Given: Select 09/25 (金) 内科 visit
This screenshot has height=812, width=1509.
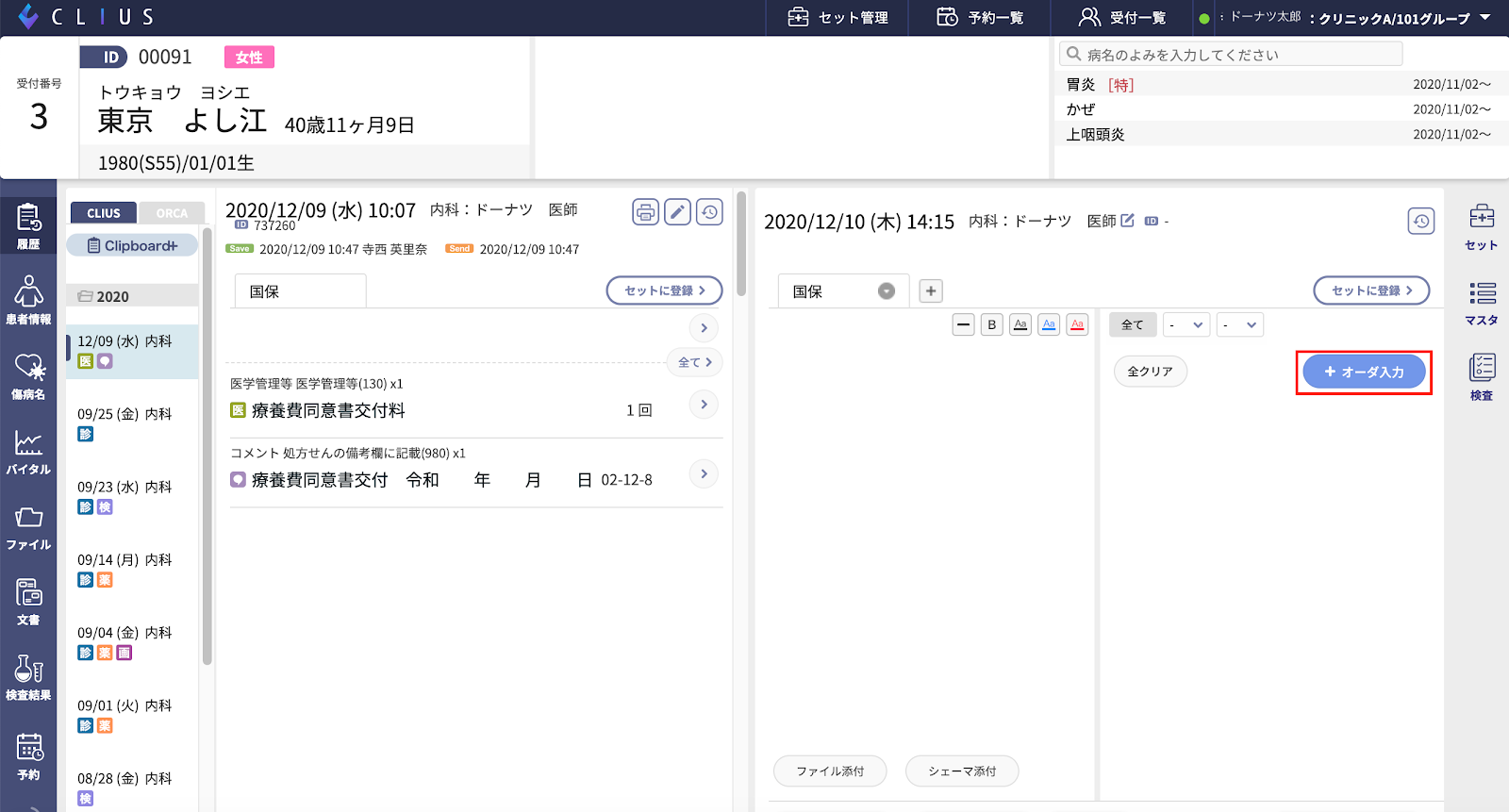Looking at the screenshot, I should [132, 423].
